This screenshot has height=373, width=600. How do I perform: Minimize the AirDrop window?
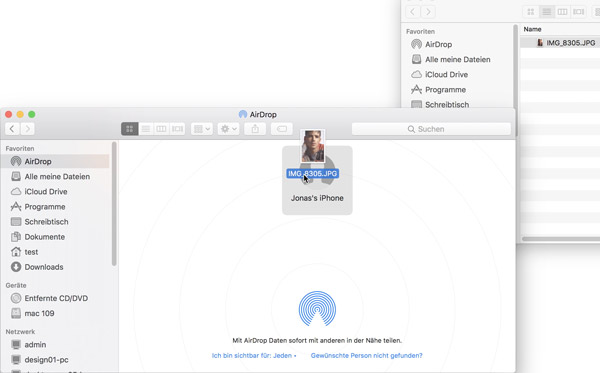click(20, 114)
